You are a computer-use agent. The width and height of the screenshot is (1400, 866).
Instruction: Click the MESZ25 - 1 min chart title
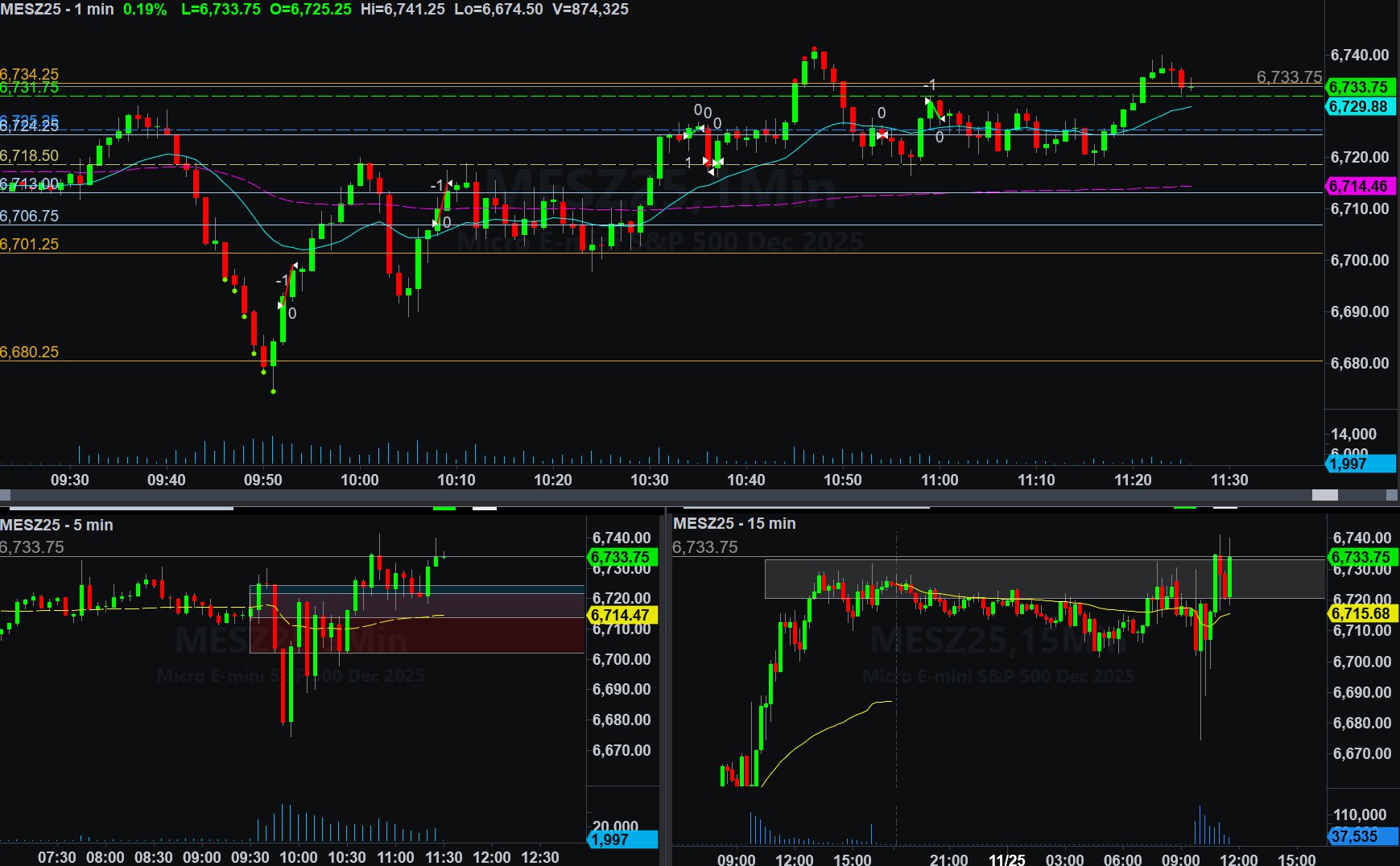coord(56,10)
